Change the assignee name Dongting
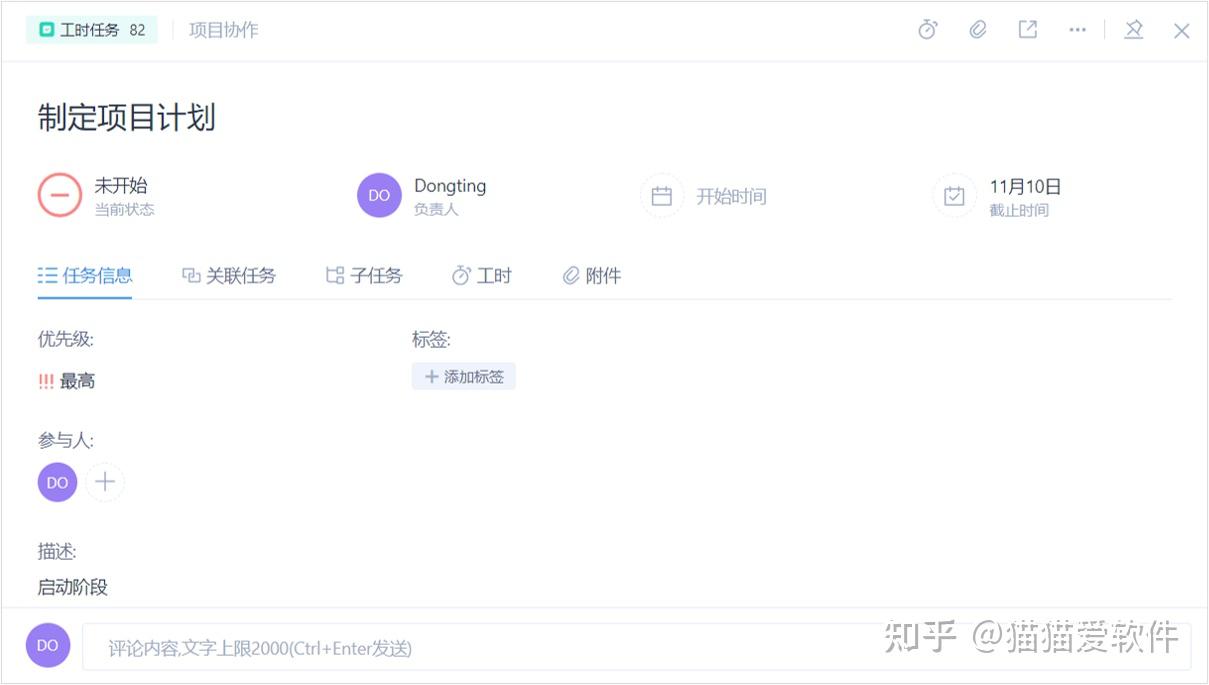The width and height of the screenshot is (1209, 685). (x=450, y=186)
